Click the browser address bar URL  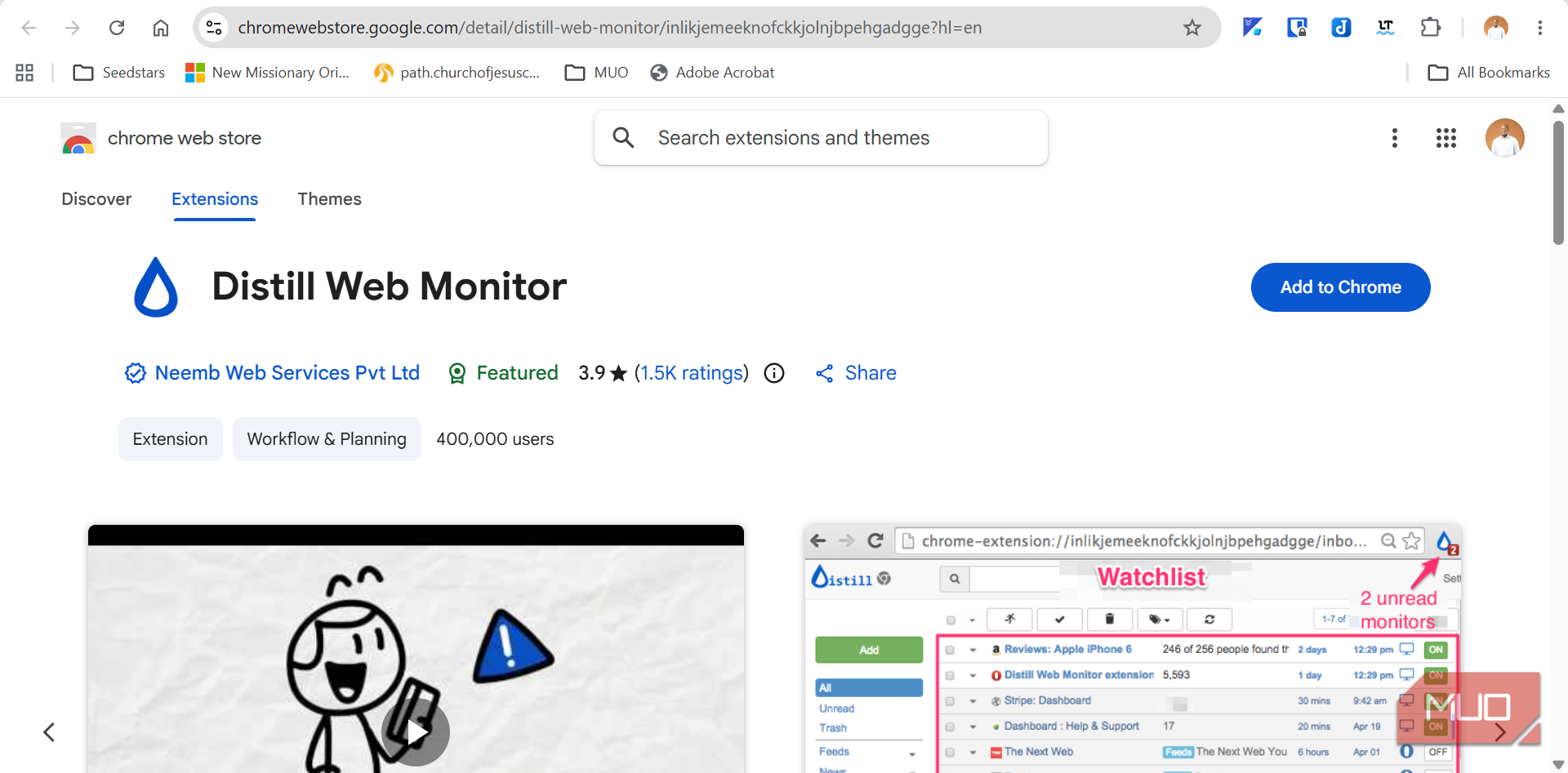pyautogui.click(x=609, y=28)
